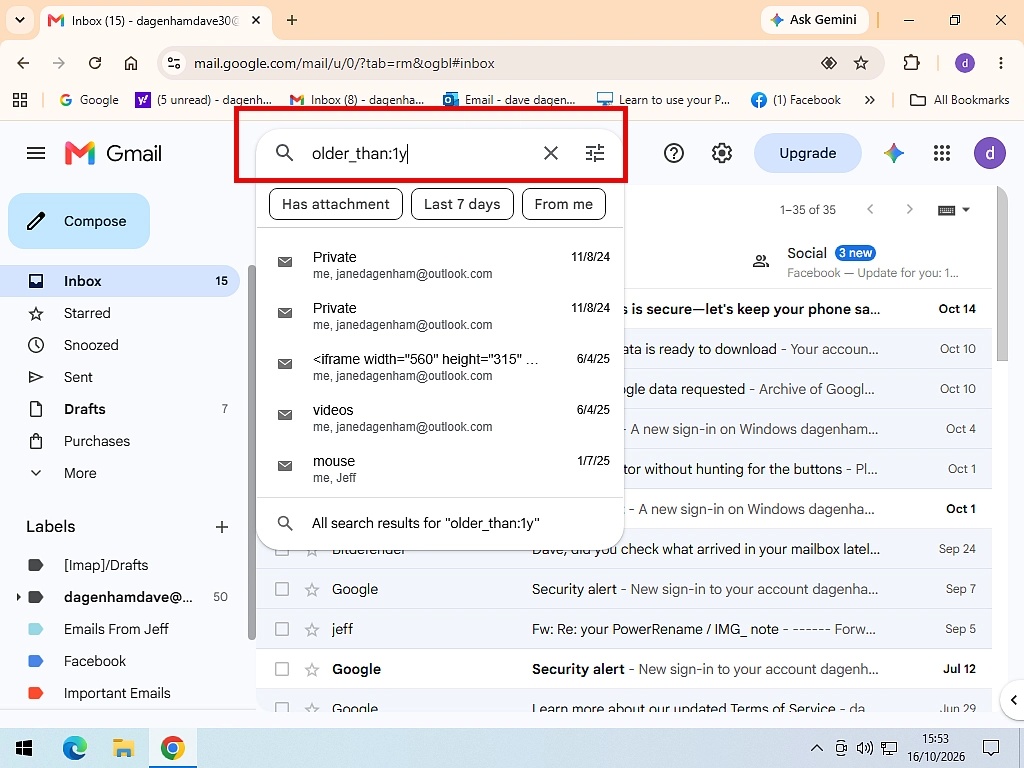Go to the older page arrow
The height and width of the screenshot is (768, 1024).
pos(909,210)
